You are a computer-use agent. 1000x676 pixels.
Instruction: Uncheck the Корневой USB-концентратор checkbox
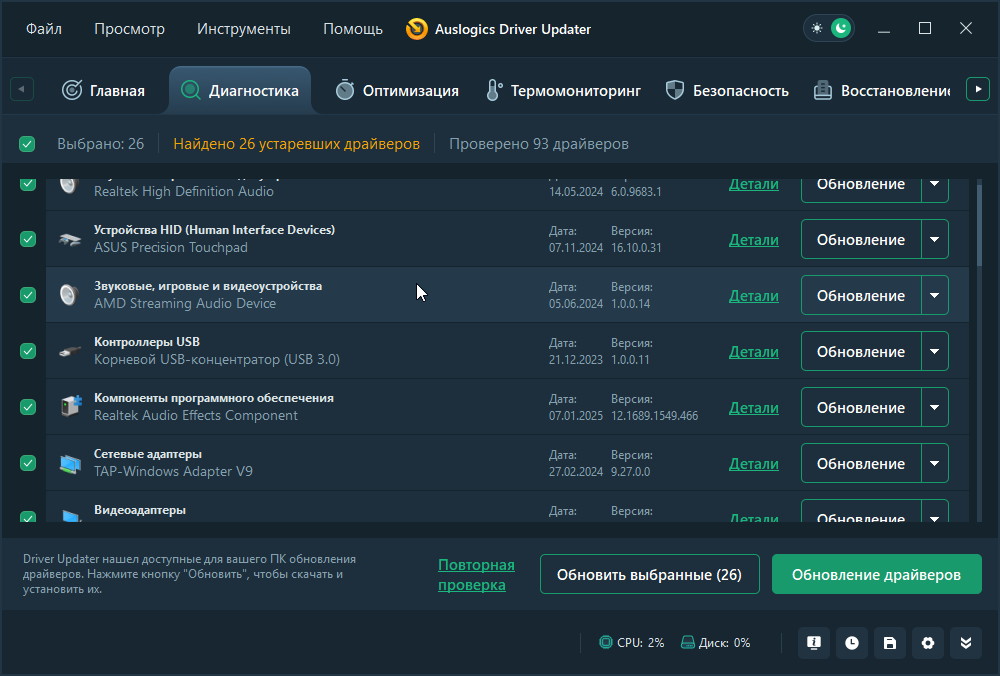[x=27, y=351]
